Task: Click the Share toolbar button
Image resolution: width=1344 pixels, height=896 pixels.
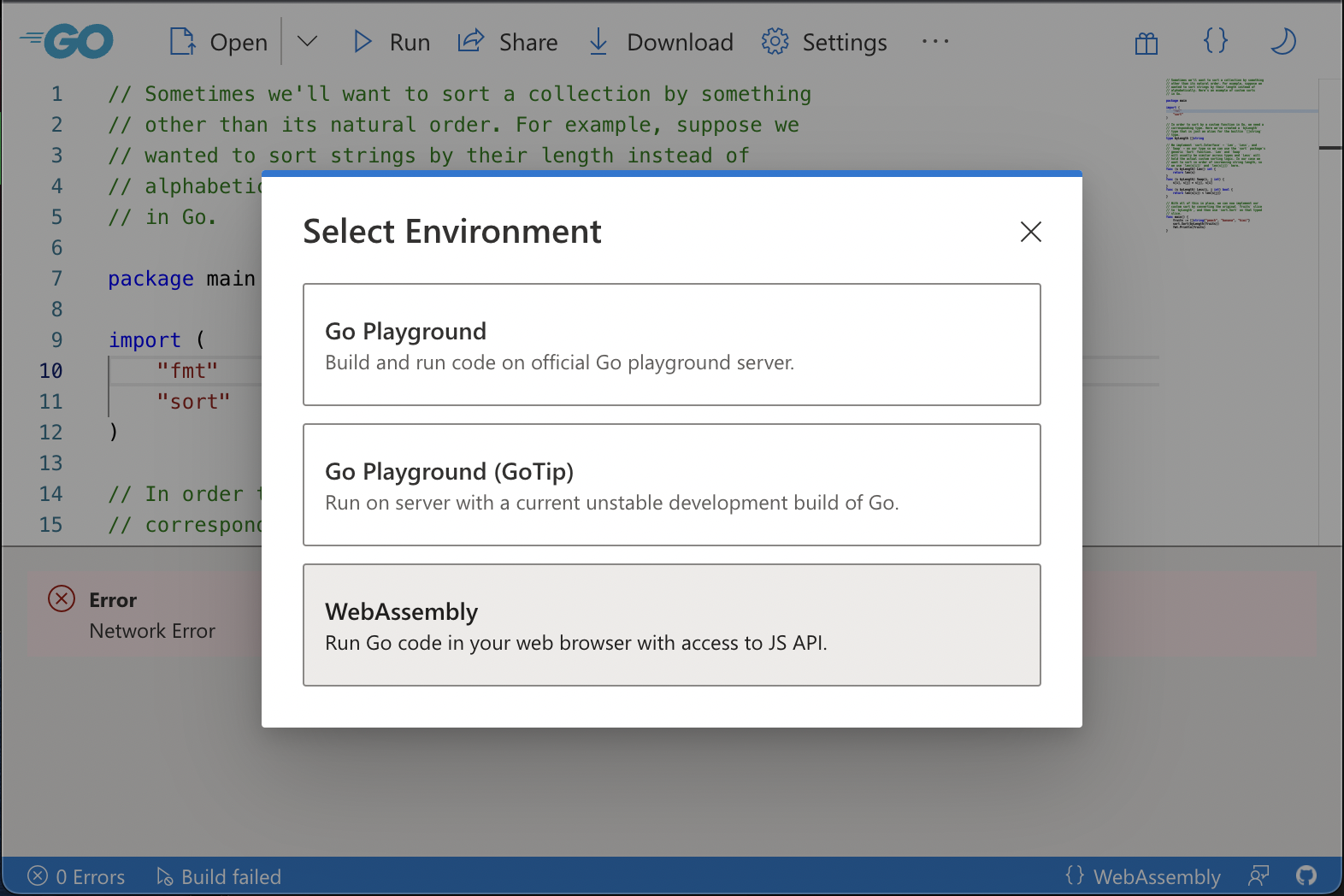Action: point(508,42)
